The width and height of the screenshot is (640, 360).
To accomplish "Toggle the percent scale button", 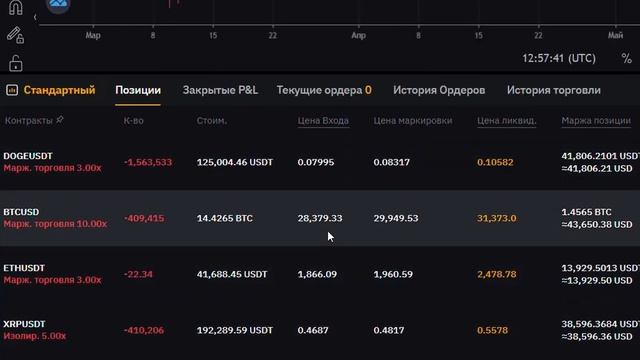I will tap(626, 58).
